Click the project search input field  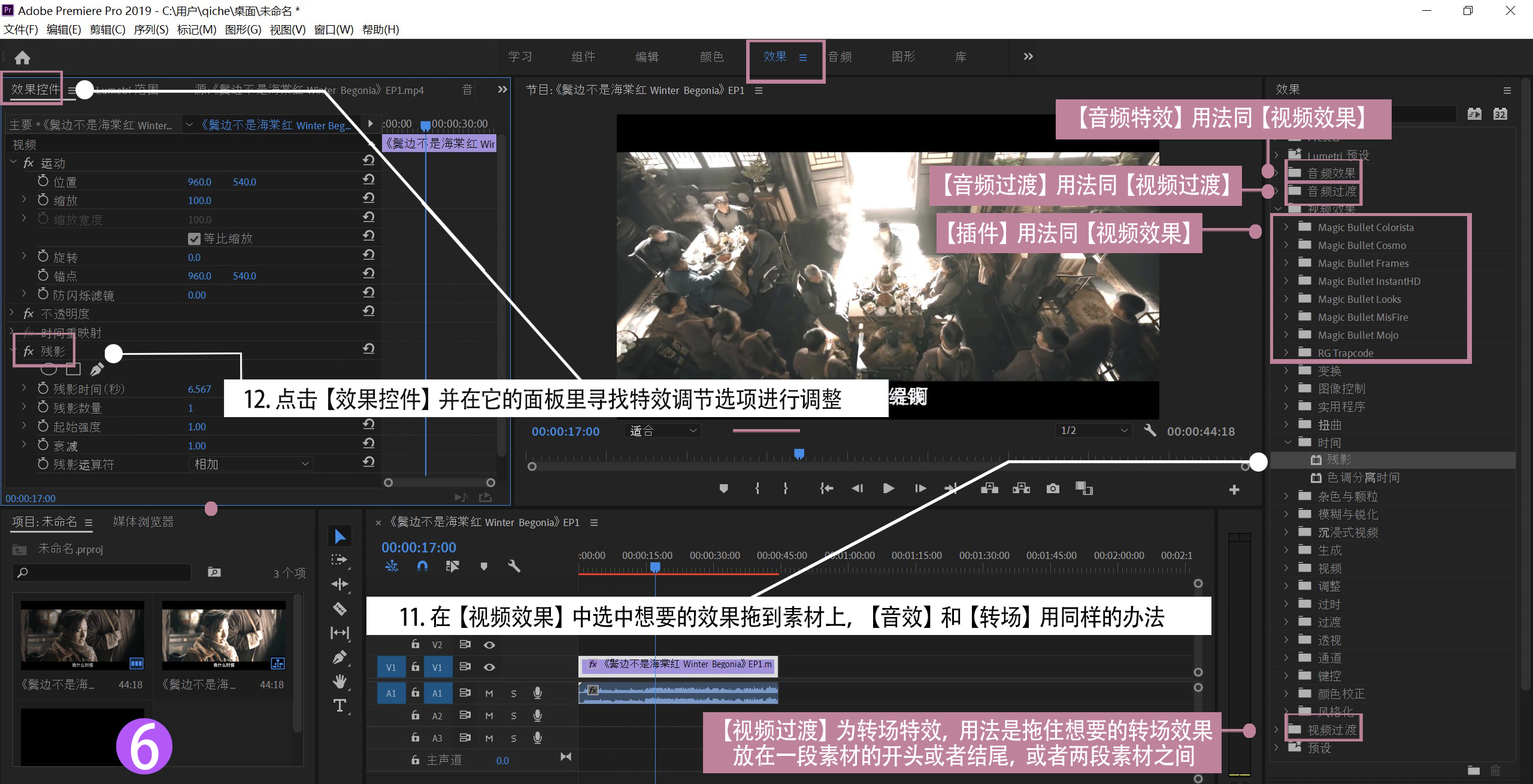point(102,572)
